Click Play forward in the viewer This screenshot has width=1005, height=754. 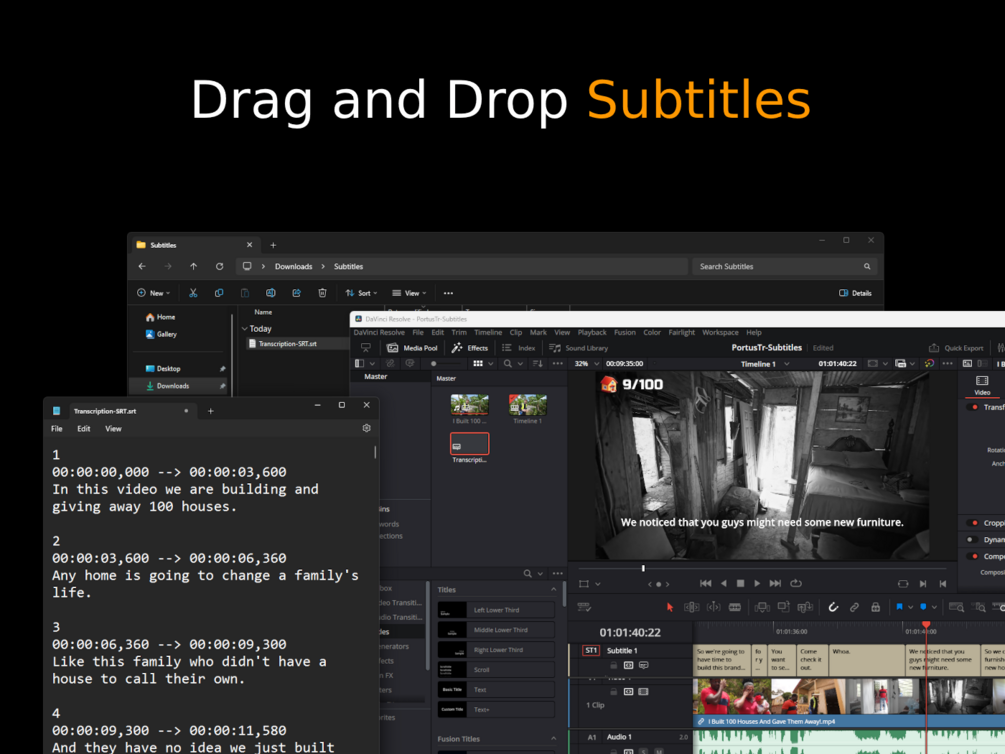click(x=757, y=583)
